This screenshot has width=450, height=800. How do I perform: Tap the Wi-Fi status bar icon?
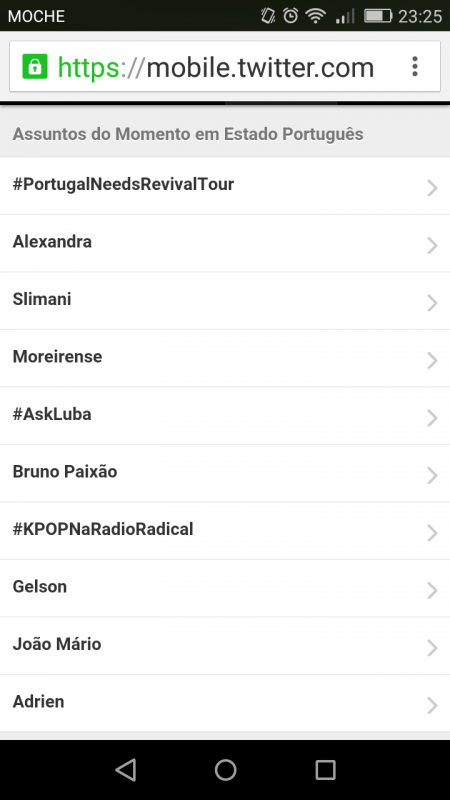(x=316, y=16)
